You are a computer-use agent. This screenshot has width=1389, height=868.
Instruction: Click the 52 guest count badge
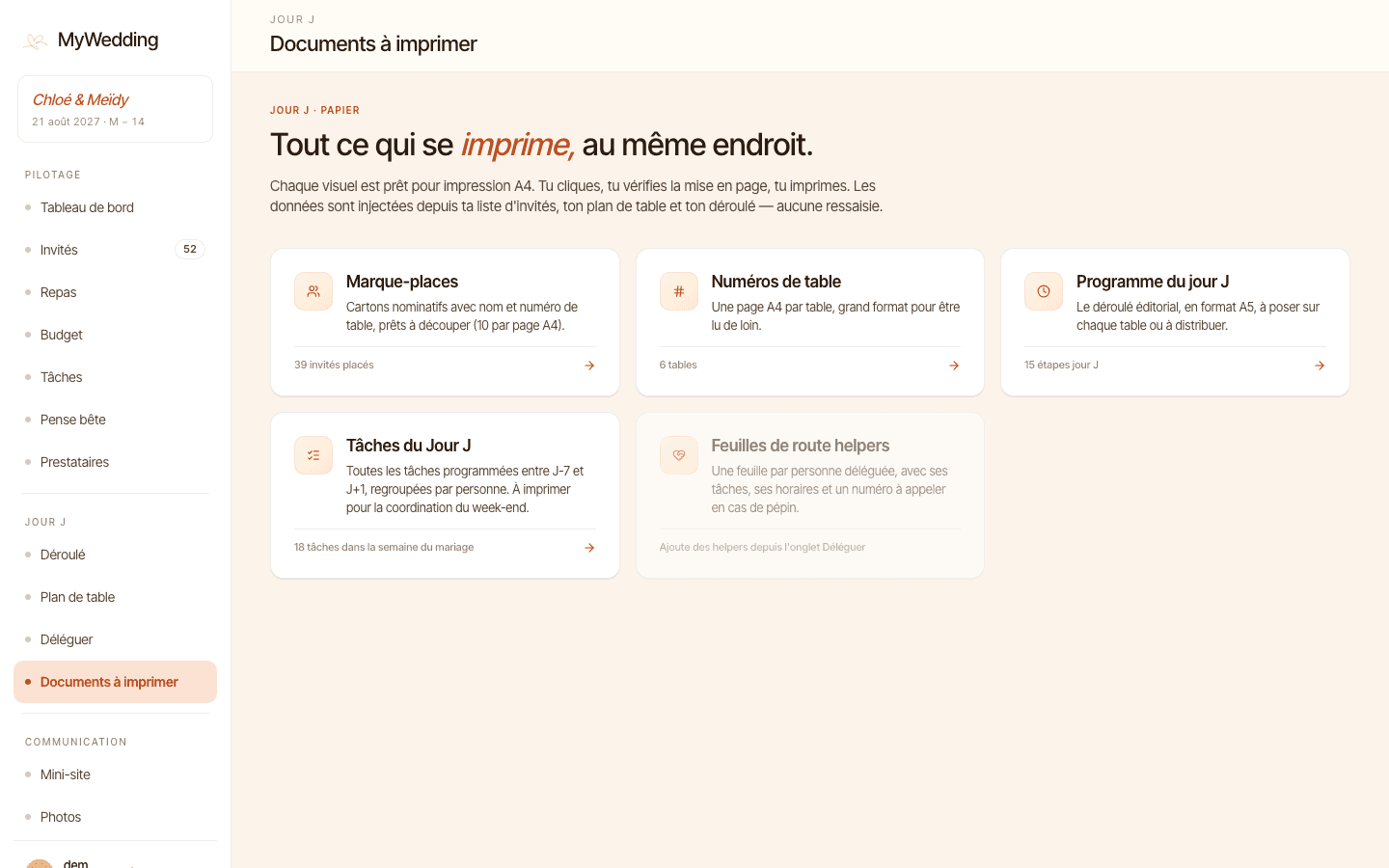pyautogui.click(x=190, y=250)
